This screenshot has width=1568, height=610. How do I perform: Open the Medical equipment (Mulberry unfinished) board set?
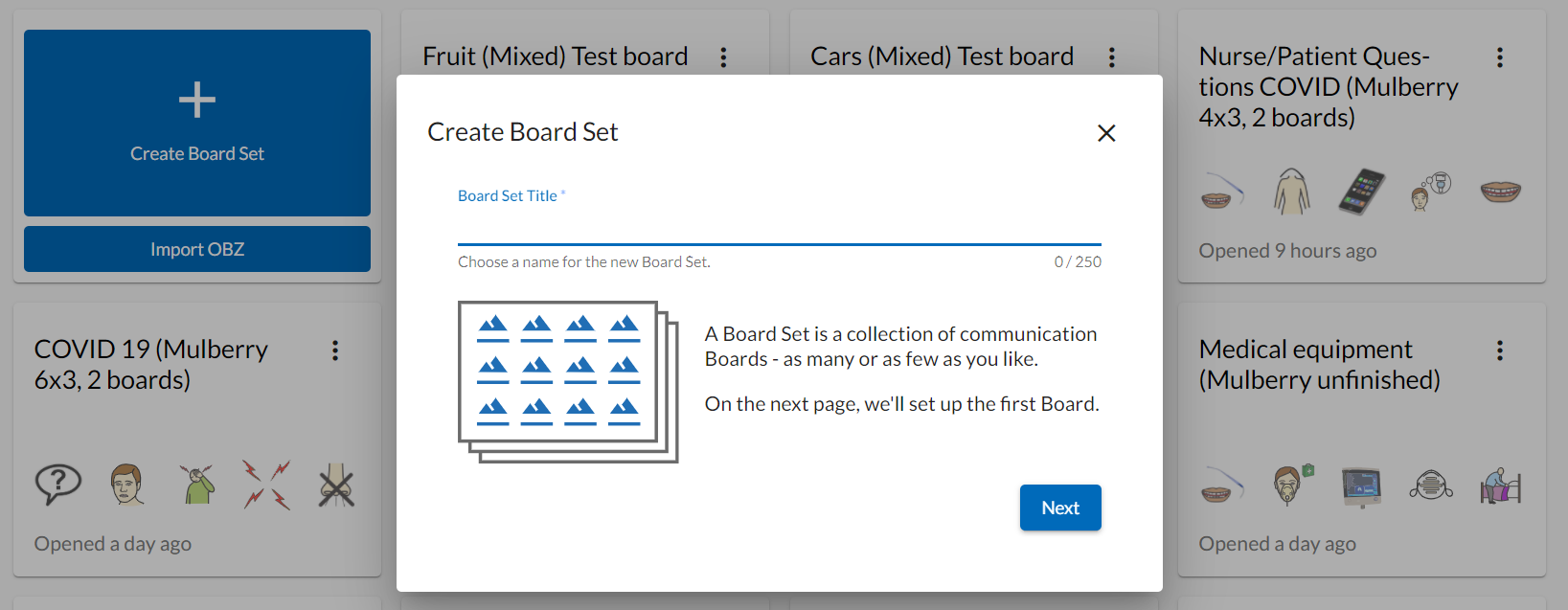(1320, 365)
